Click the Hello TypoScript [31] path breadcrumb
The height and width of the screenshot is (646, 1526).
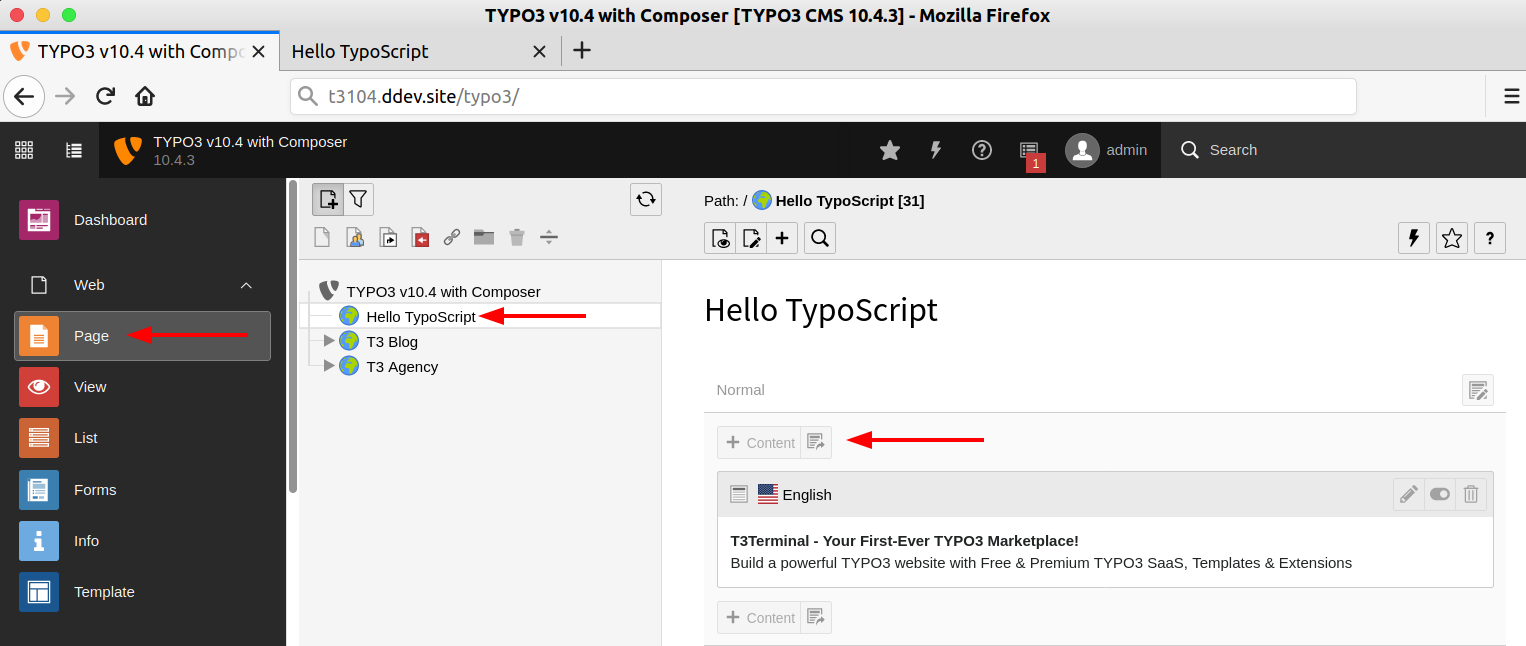pos(850,201)
